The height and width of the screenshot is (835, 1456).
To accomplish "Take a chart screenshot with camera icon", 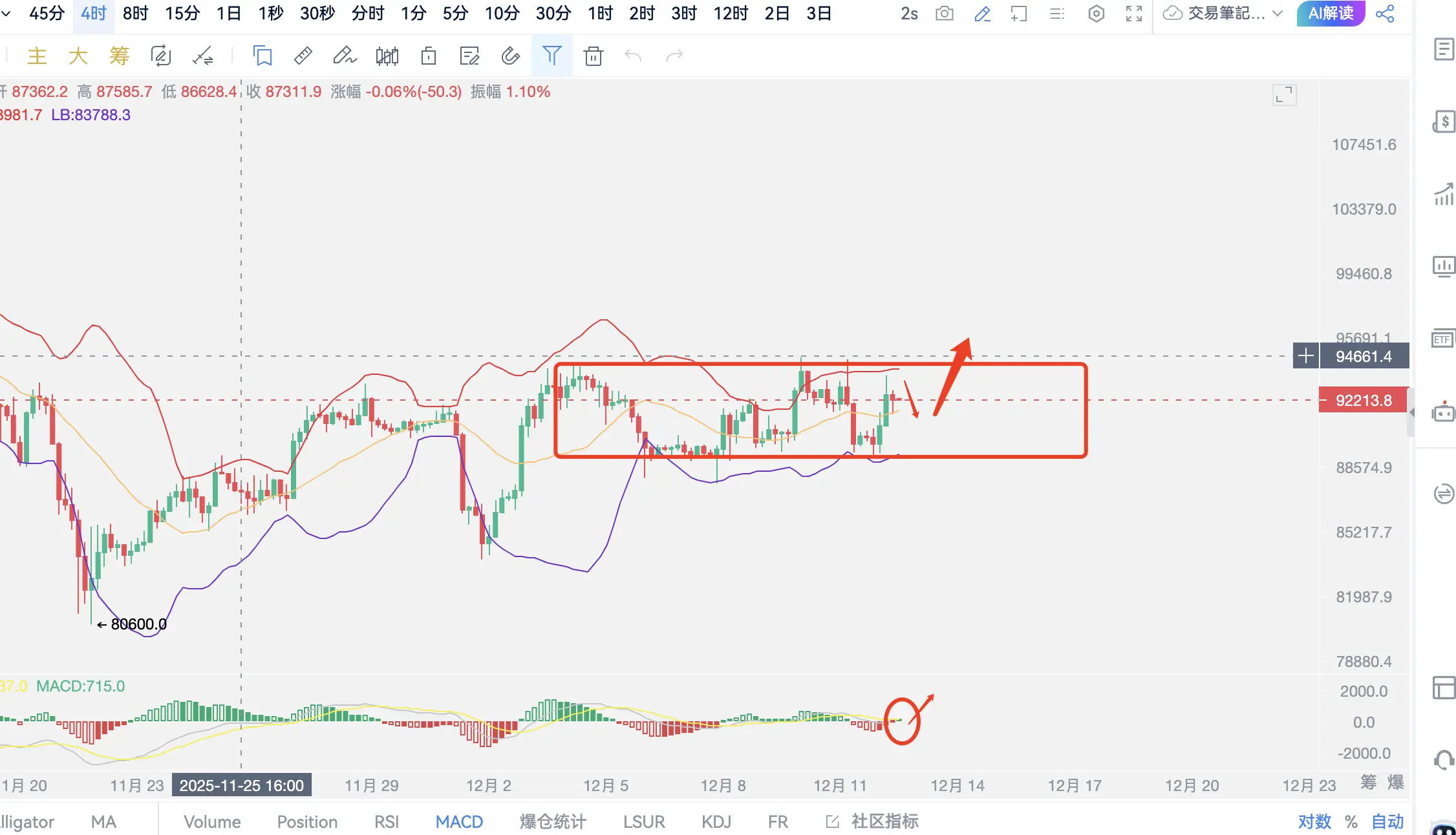I will pyautogui.click(x=944, y=14).
